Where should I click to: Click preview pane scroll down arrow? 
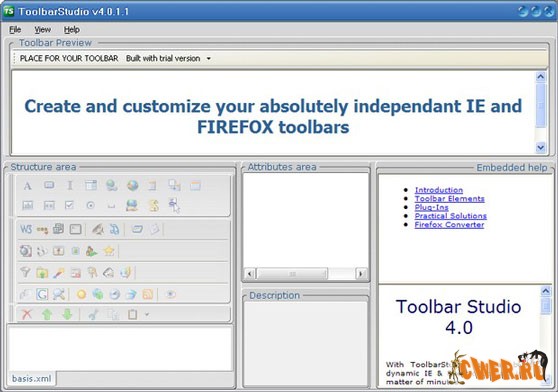pos(541,147)
